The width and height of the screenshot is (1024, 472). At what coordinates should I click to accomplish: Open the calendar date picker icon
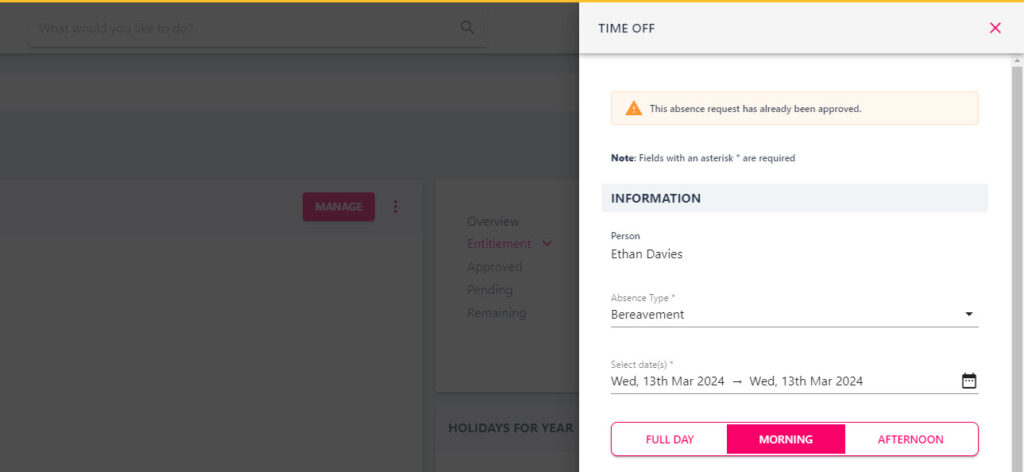pyautogui.click(x=969, y=381)
